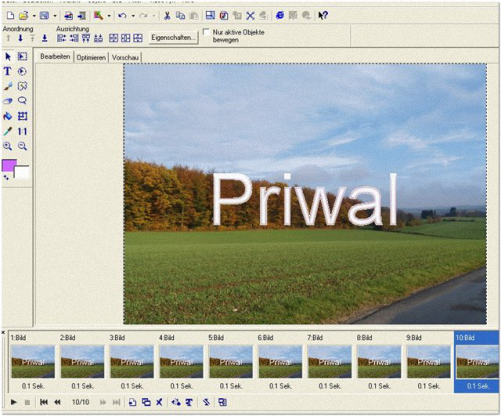Click the Duplicate frame icon
The height and width of the screenshot is (416, 501).
coord(146,402)
